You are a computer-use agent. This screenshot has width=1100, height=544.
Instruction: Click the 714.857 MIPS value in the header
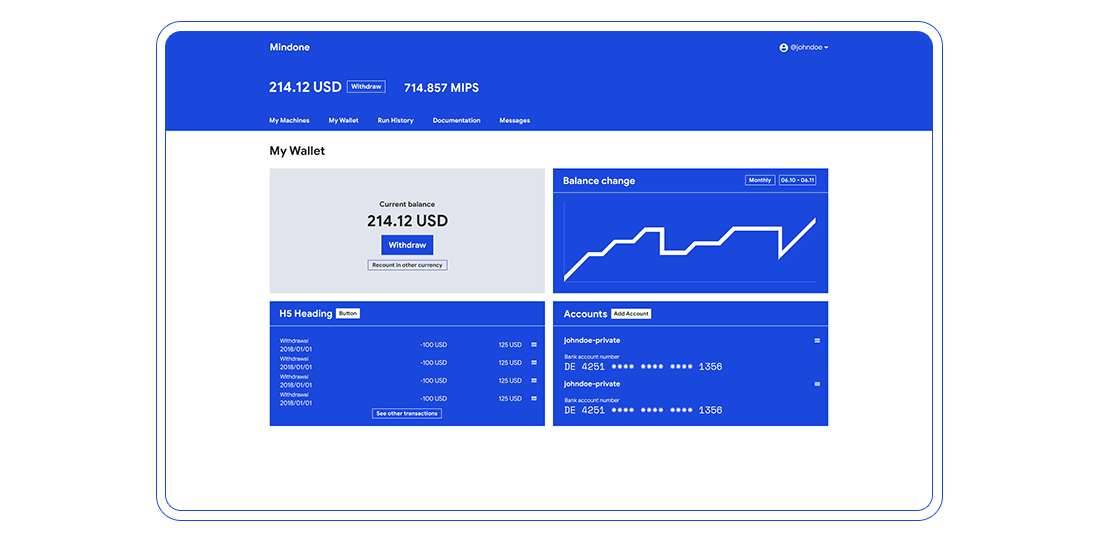(441, 88)
